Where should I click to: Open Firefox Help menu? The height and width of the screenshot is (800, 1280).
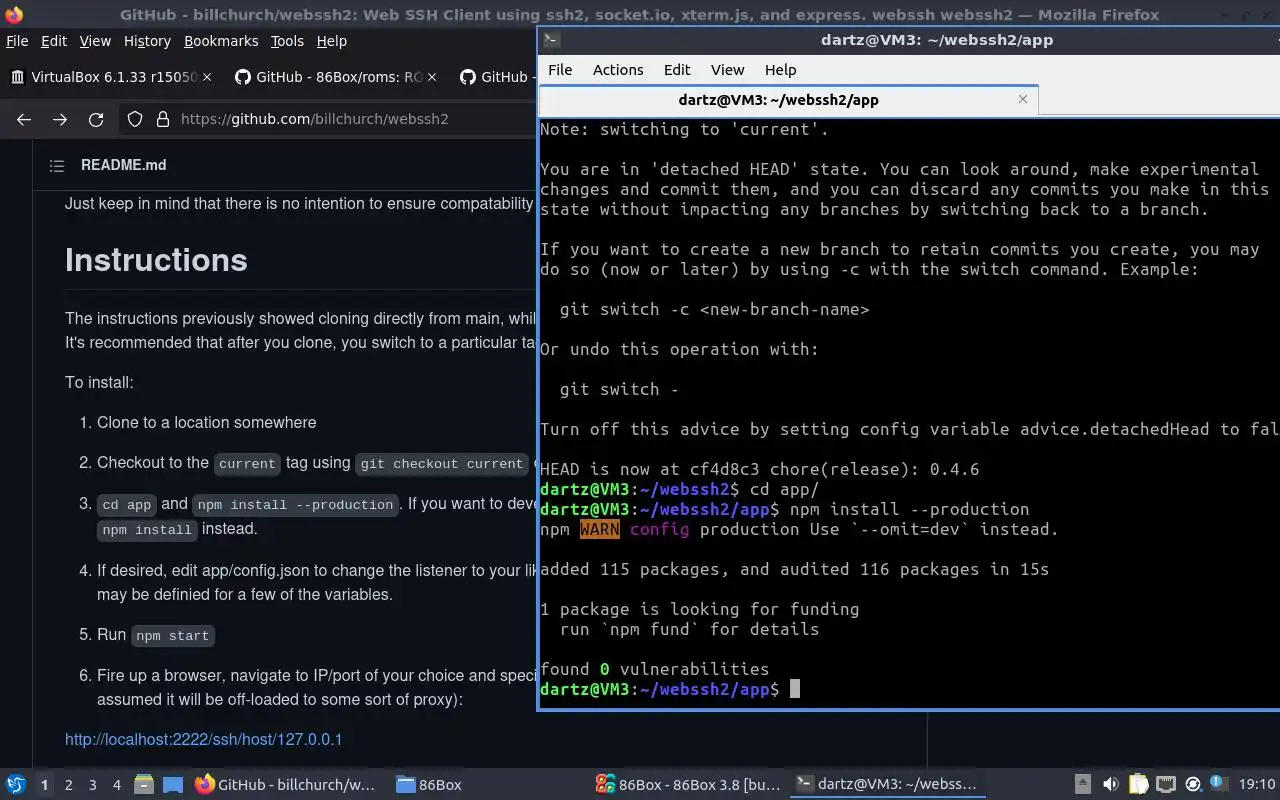[x=331, y=41]
